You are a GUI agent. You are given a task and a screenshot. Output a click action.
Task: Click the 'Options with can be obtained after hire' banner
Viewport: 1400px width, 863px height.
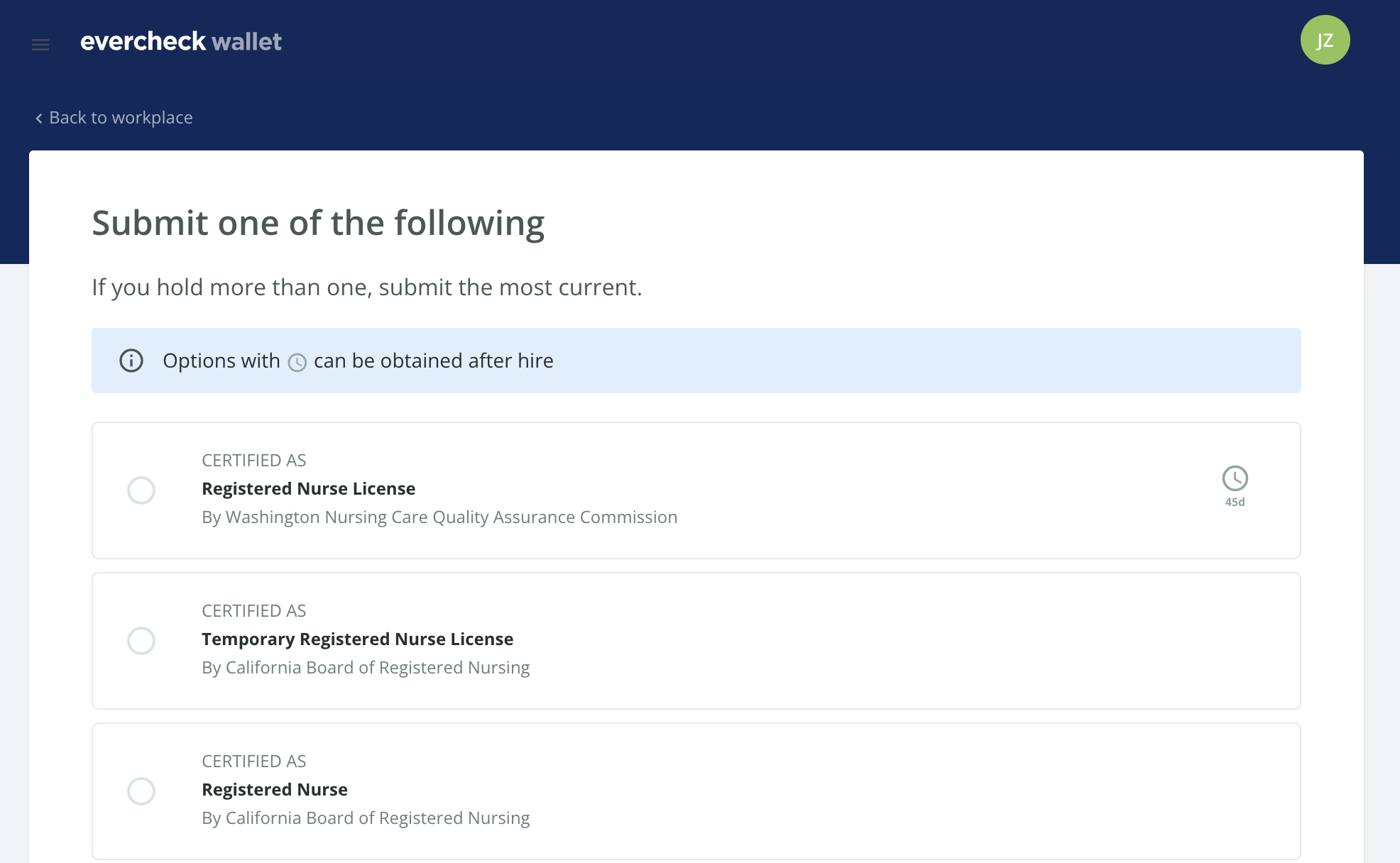696,361
